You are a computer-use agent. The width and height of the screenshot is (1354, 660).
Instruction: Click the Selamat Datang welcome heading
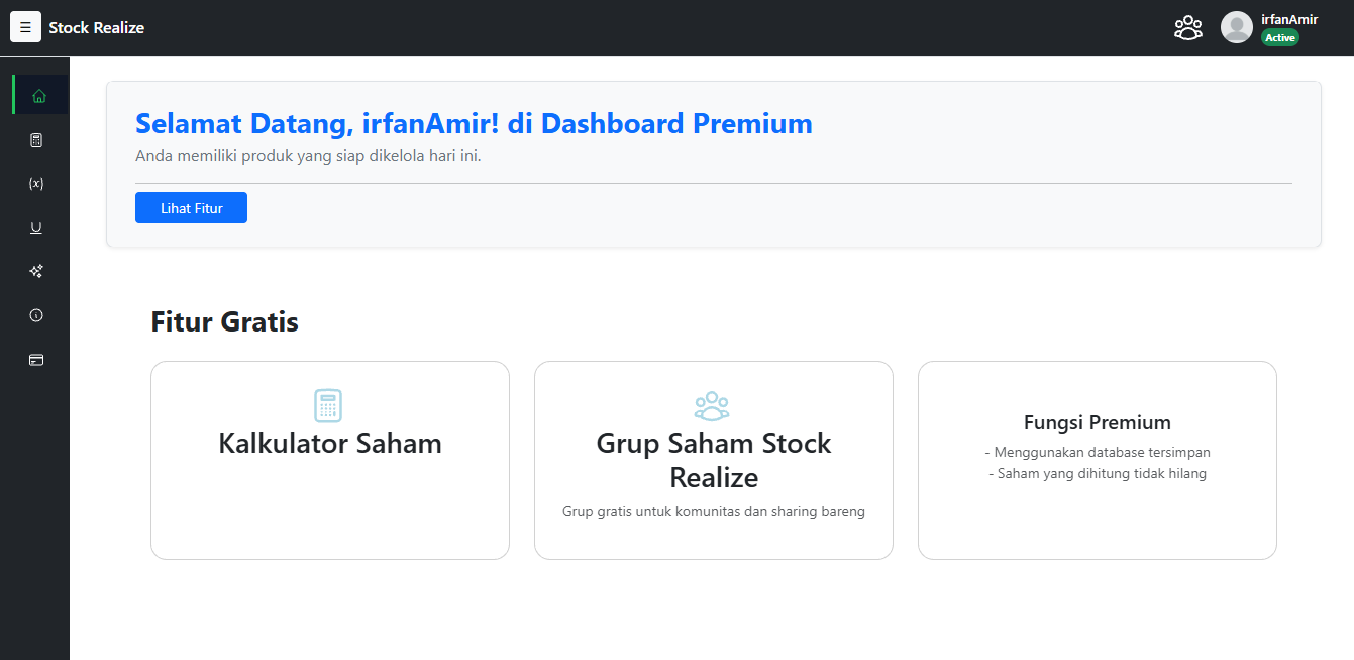[x=473, y=124]
